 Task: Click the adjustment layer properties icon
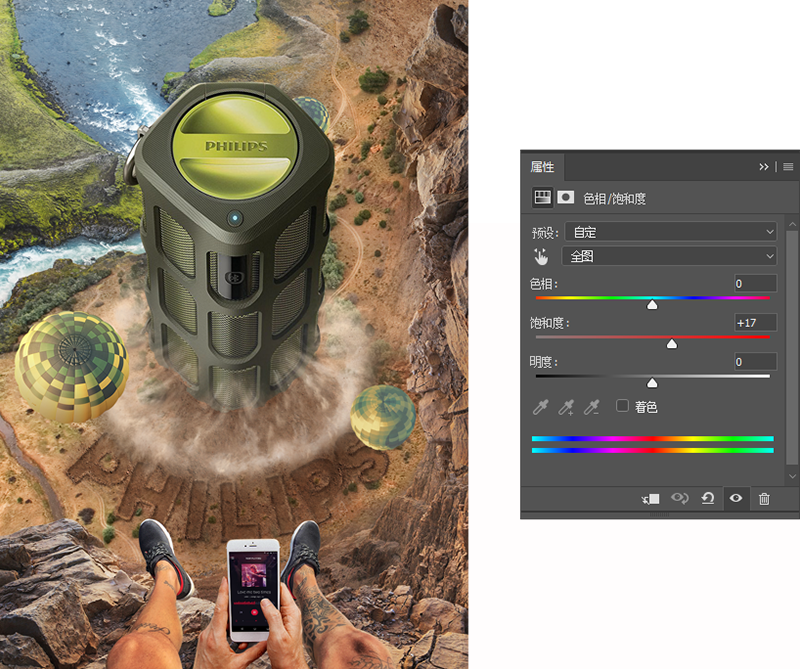[542, 197]
